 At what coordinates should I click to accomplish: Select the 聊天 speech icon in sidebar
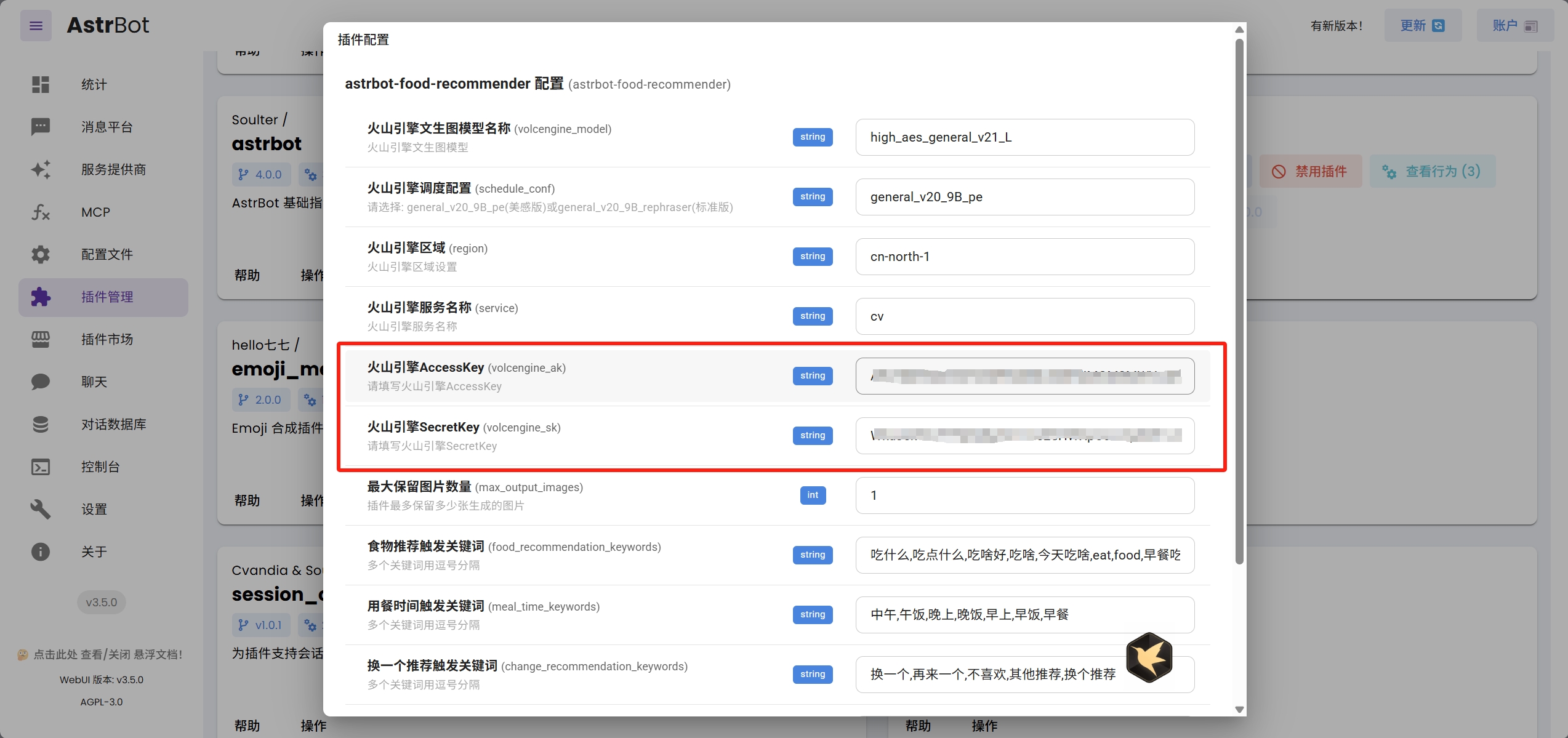[x=40, y=382]
